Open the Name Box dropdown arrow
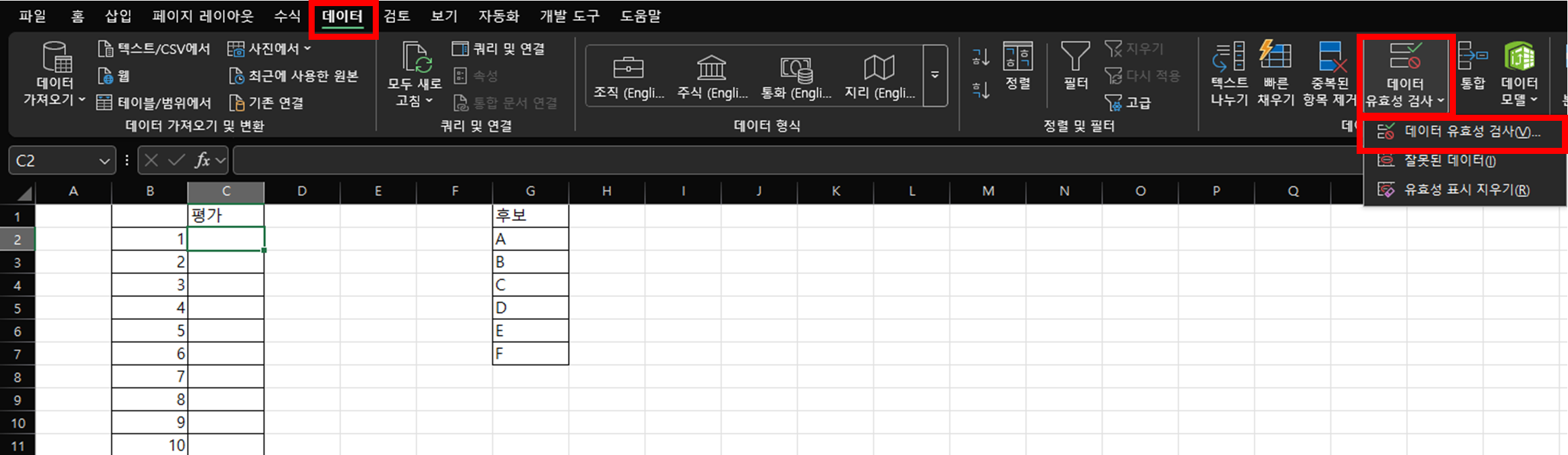This screenshot has width=1568, height=455. [x=104, y=161]
